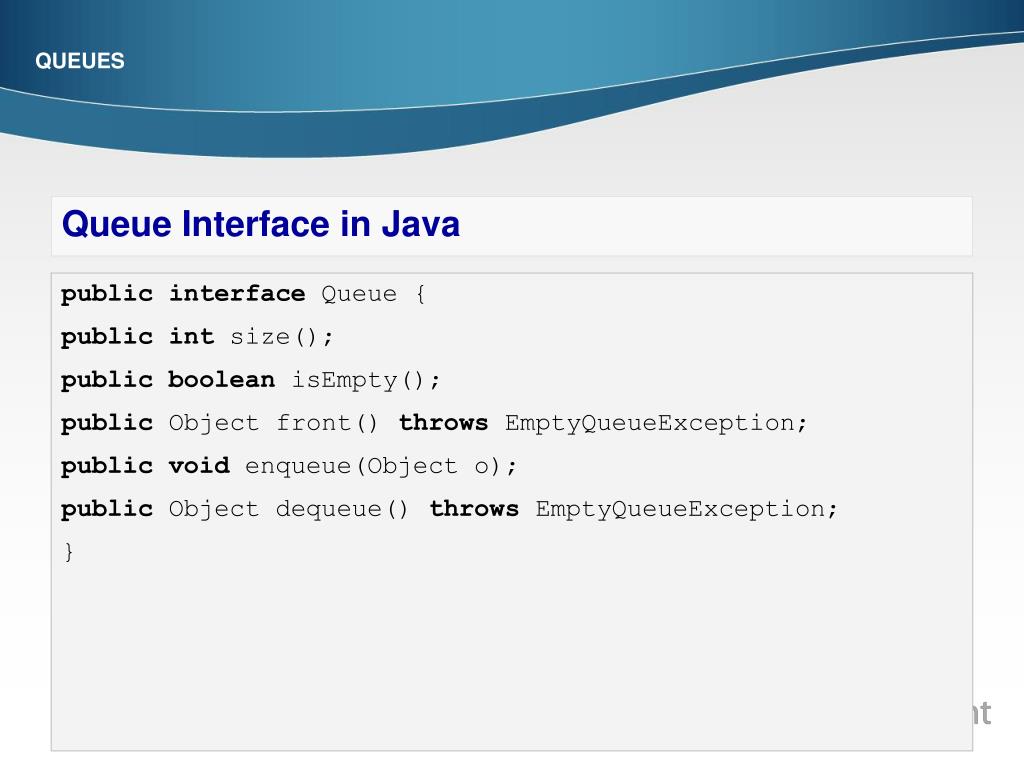Click the 'public interface Queue {' line
1024x768 pixels.
coord(244,295)
